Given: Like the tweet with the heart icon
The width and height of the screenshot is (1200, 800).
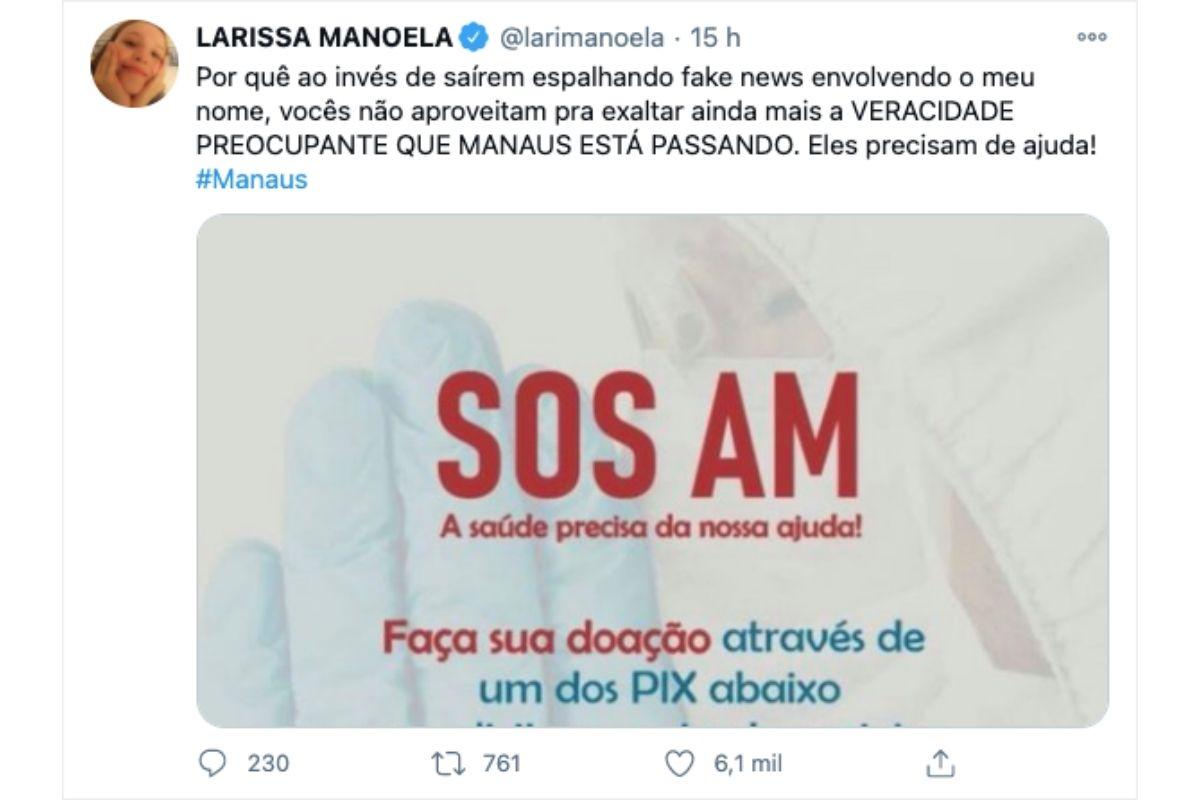Looking at the screenshot, I should pyautogui.click(x=680, y=764).
